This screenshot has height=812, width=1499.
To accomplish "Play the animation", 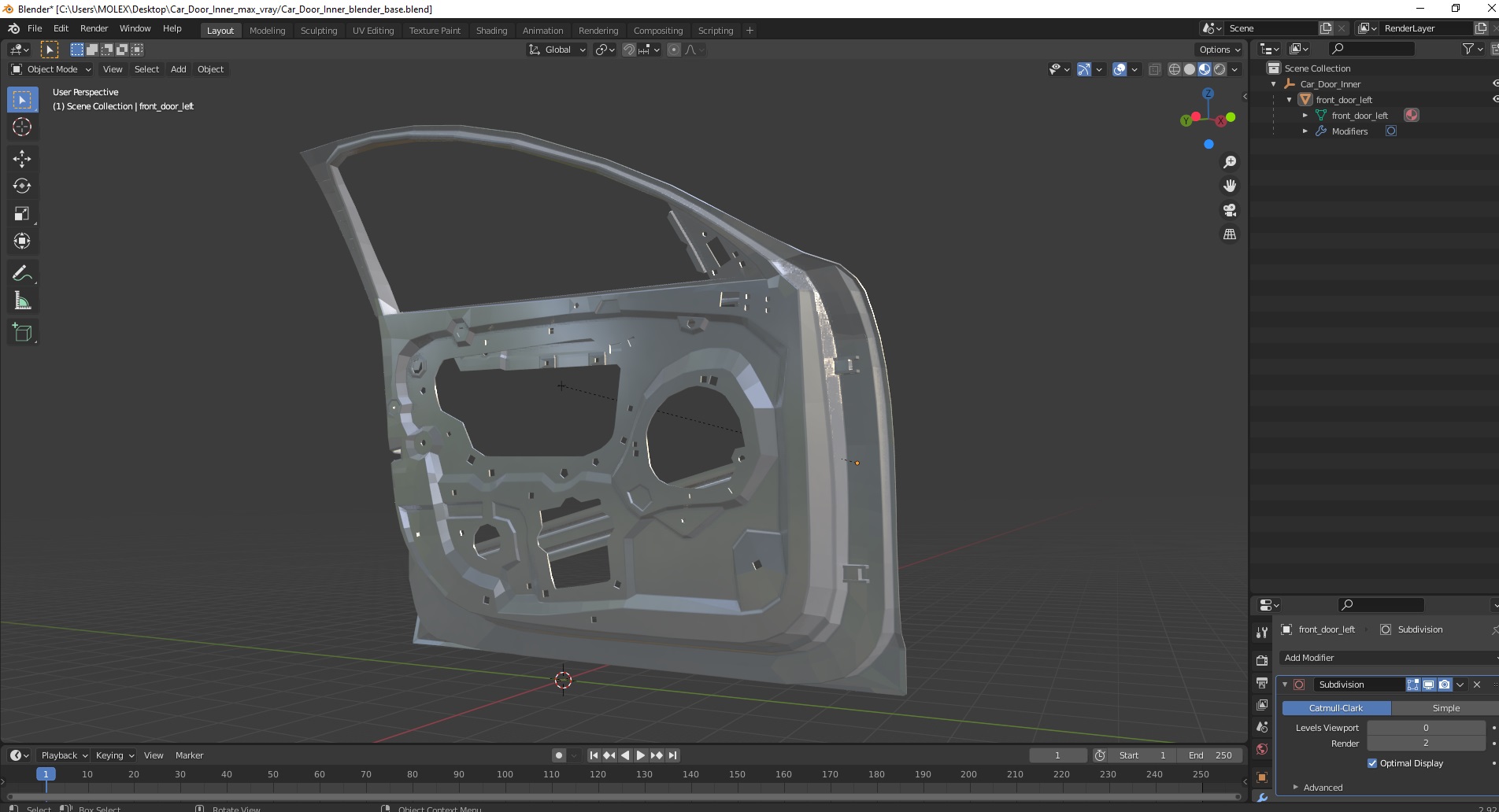I will [x=641, y=755].
